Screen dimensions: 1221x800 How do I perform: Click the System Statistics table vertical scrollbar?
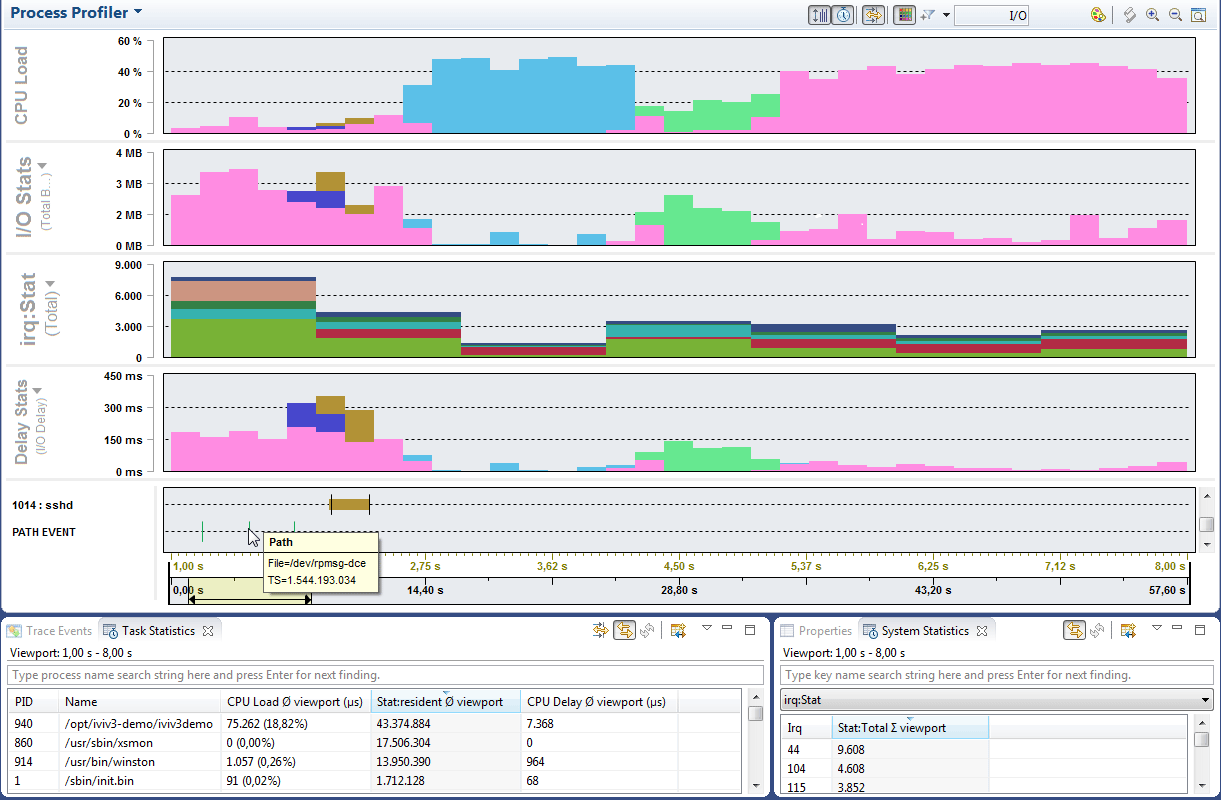[x=1201, y=755]
